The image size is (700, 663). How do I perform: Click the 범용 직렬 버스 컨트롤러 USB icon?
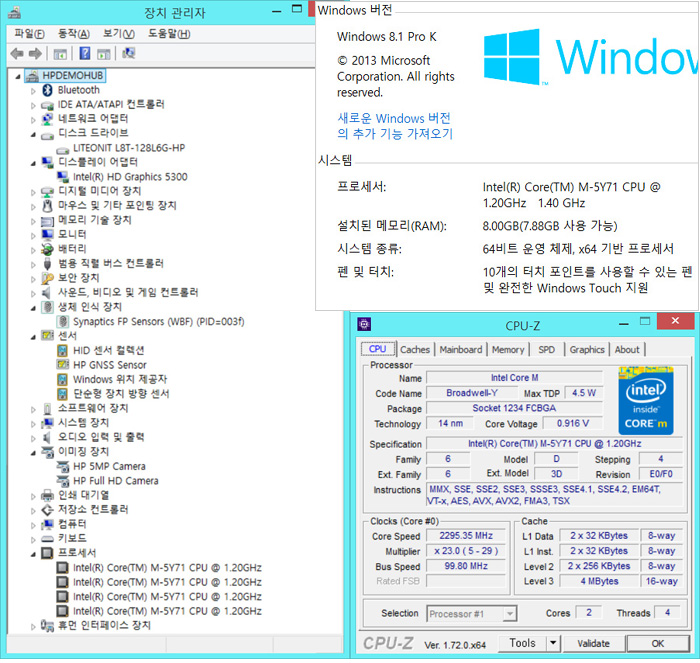(47, 263)
